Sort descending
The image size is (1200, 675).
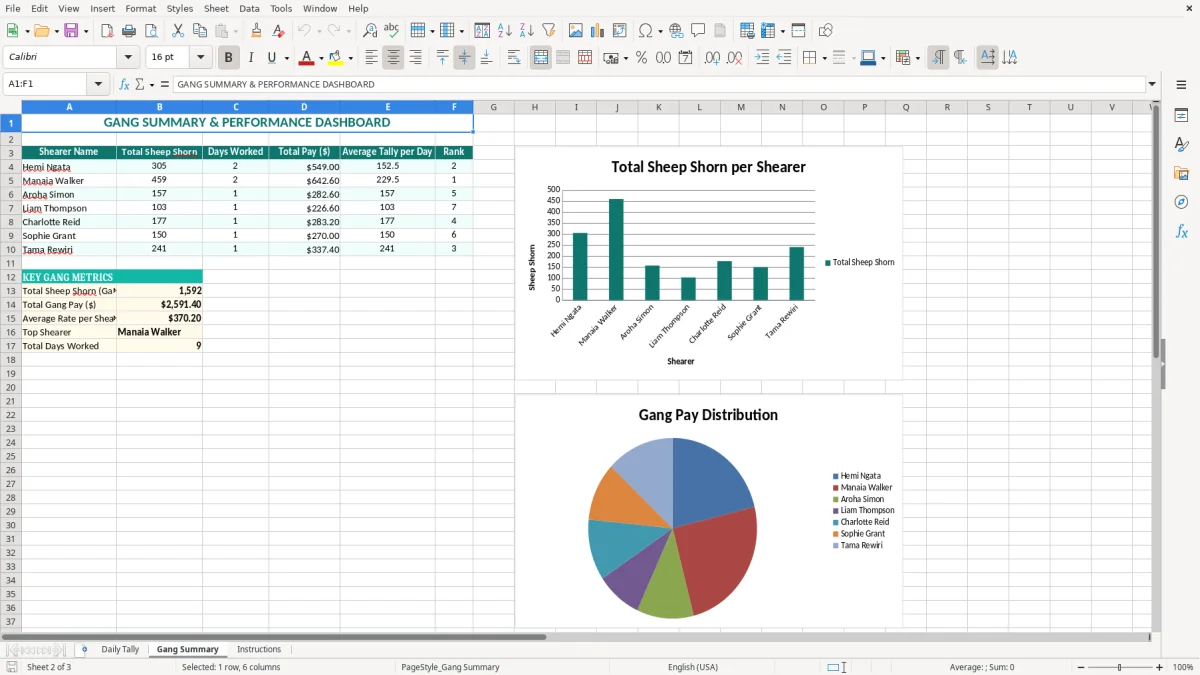click(527, 31)
